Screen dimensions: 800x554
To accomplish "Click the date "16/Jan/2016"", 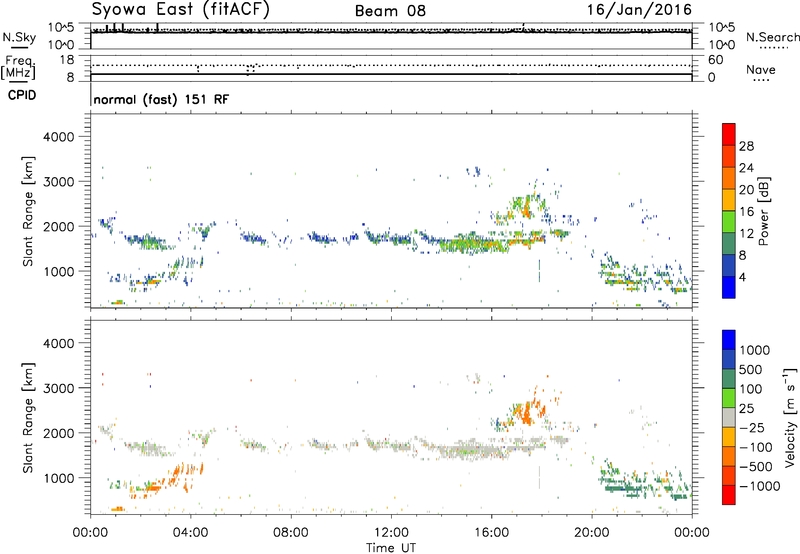I will tap(639, 10).
